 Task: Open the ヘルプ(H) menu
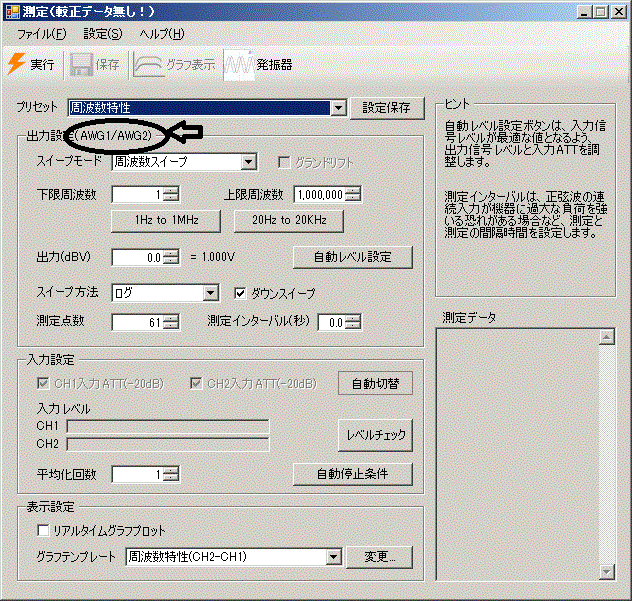162,34
